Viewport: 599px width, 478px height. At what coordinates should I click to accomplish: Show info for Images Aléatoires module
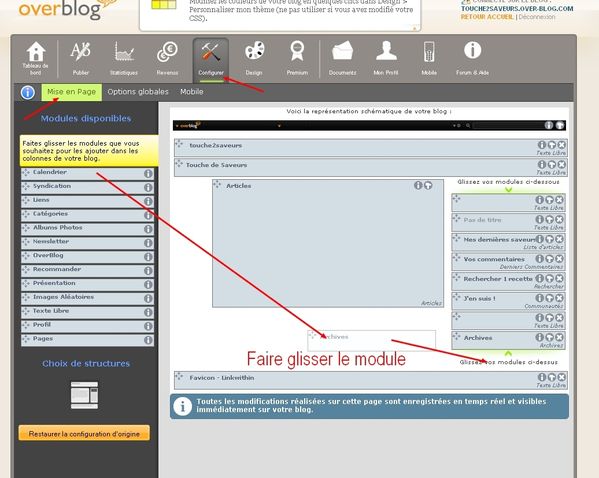(x=148, y=298)
